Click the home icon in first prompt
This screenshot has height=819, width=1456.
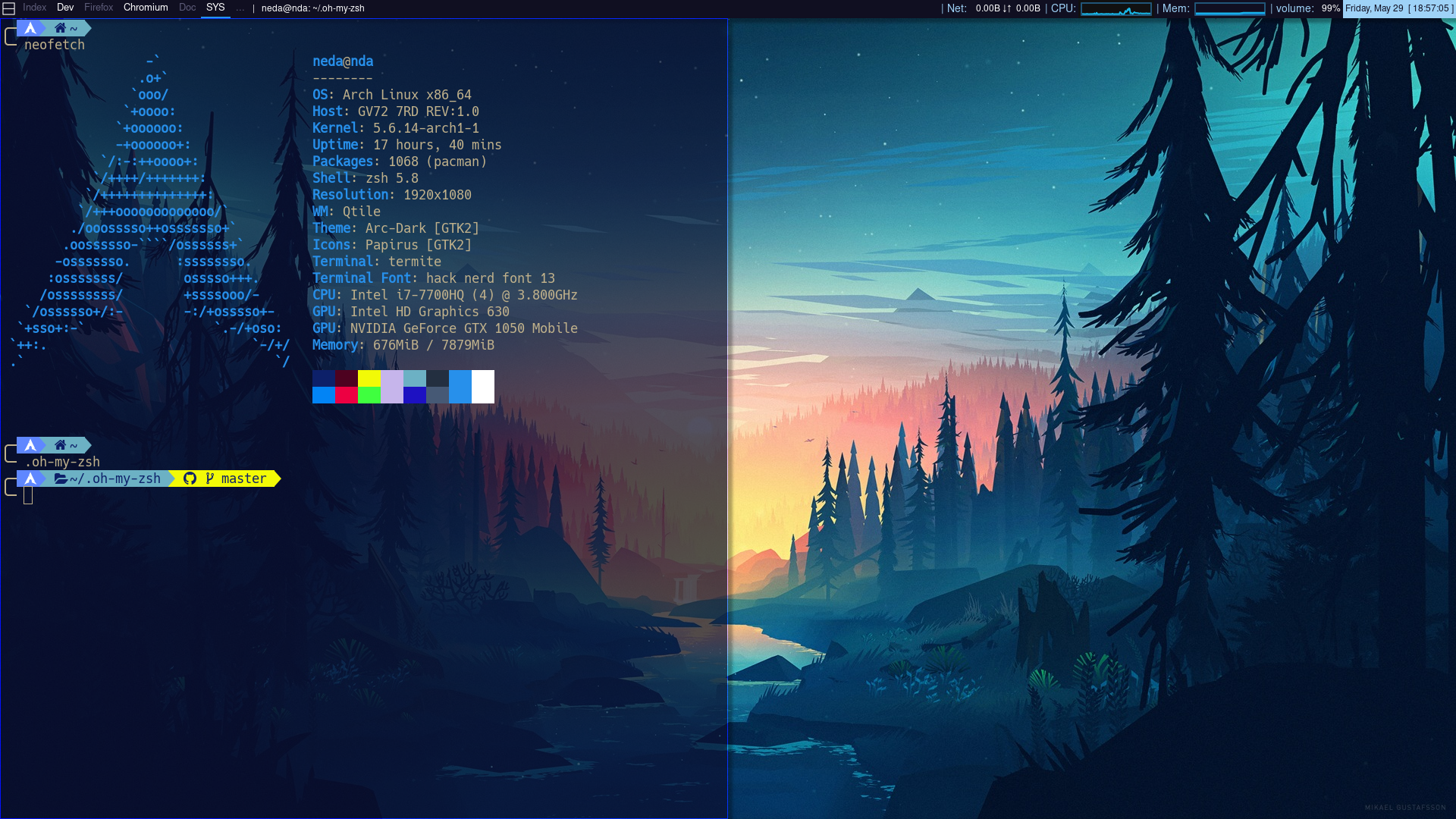[60, 28]
